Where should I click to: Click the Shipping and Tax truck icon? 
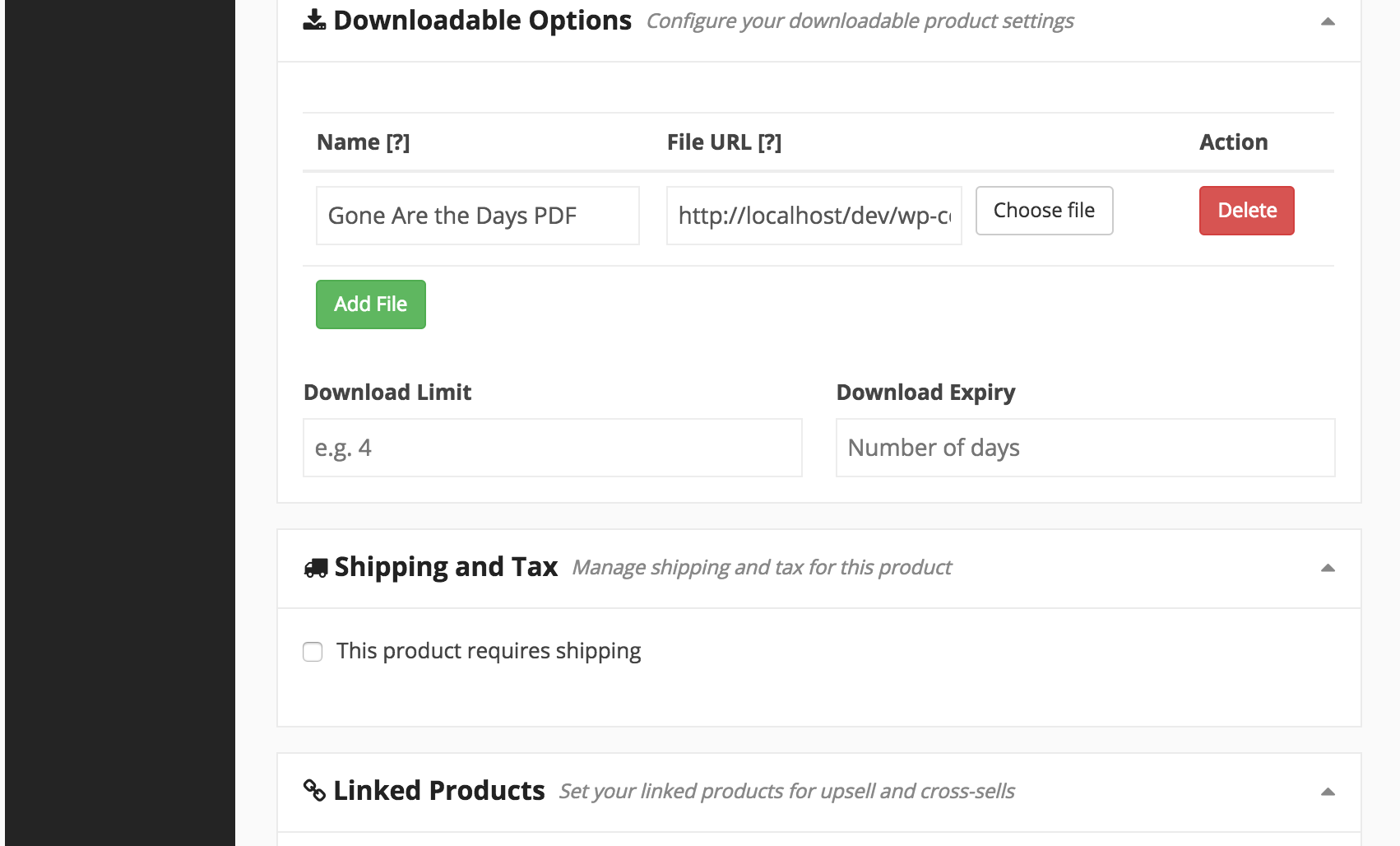[316, 568]
